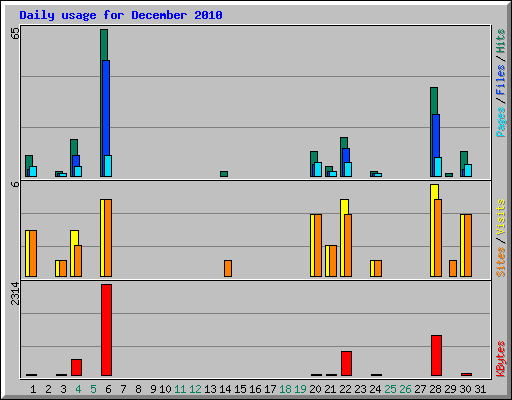Image resolution: width=512 pixels, height=400 pixels.
Task: Click day label '31' on the axis
Action: 480,389
